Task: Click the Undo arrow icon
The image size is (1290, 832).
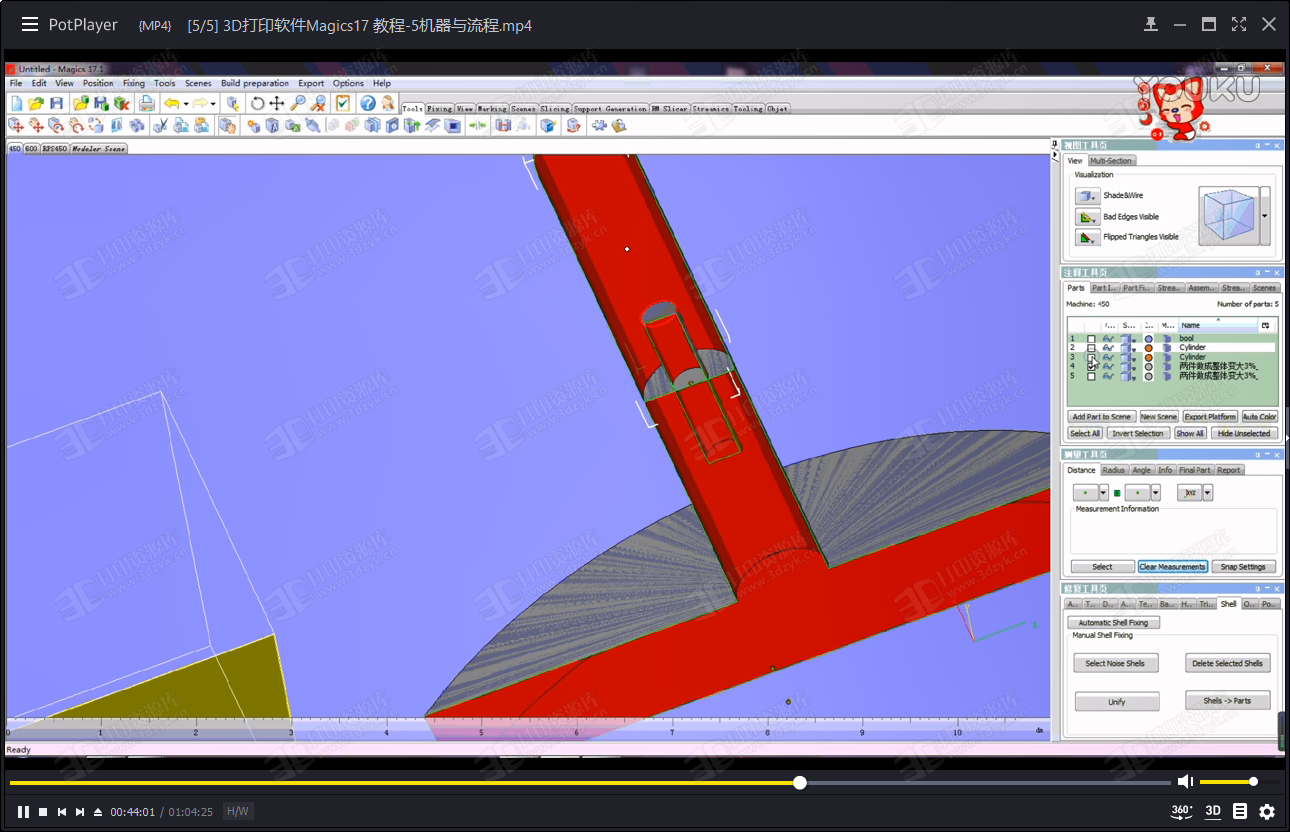Action: tap(172, 103)
